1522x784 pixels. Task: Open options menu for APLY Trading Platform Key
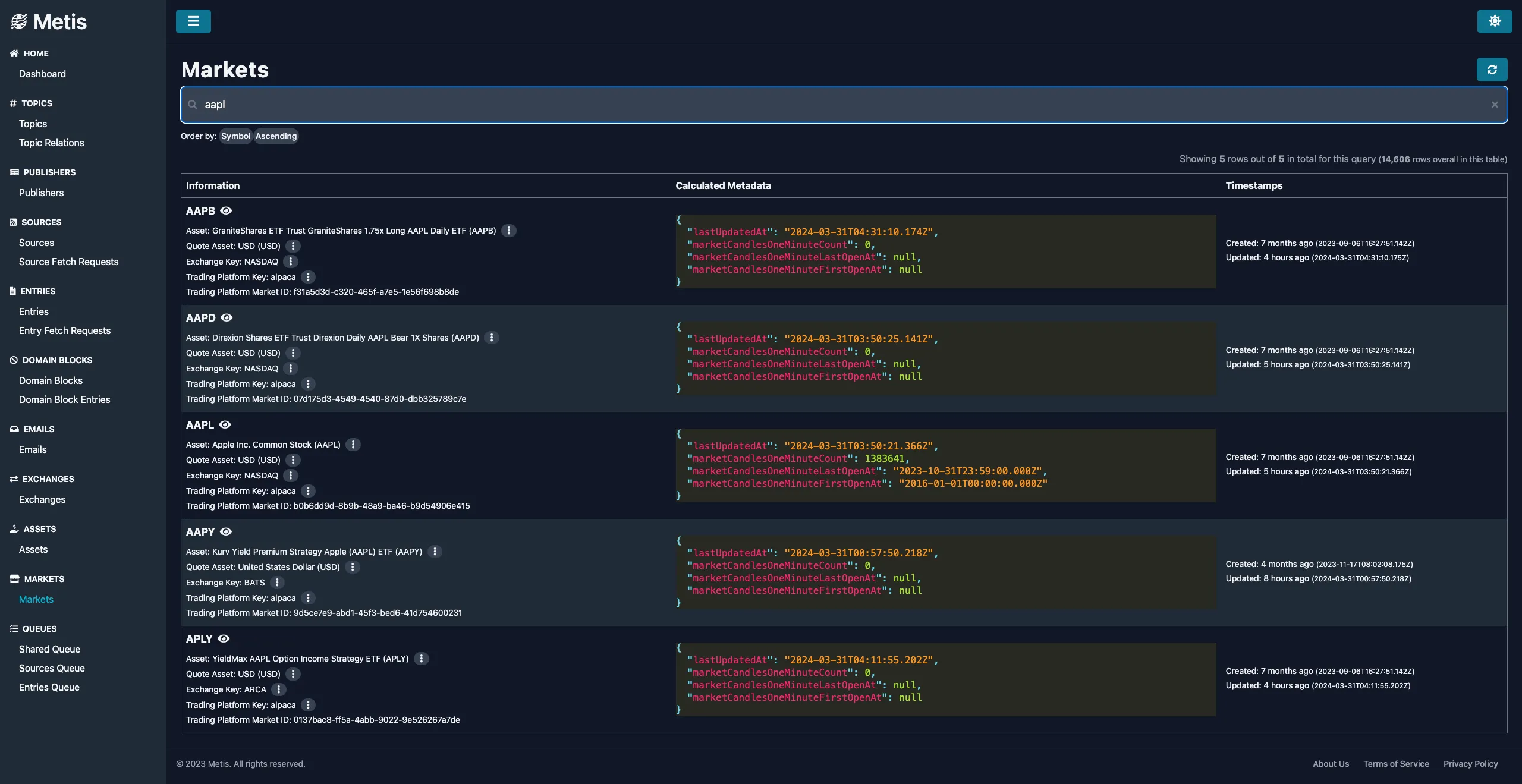[x=308, y=705]
